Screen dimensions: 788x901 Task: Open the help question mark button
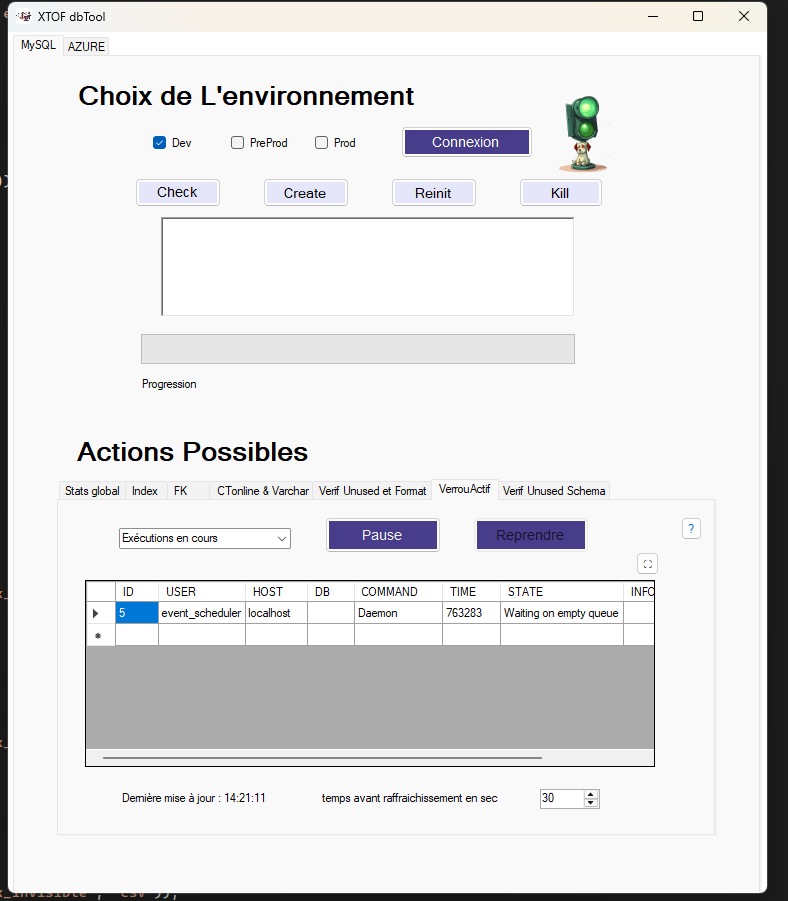pyautogui.click(x=691, y=528)
